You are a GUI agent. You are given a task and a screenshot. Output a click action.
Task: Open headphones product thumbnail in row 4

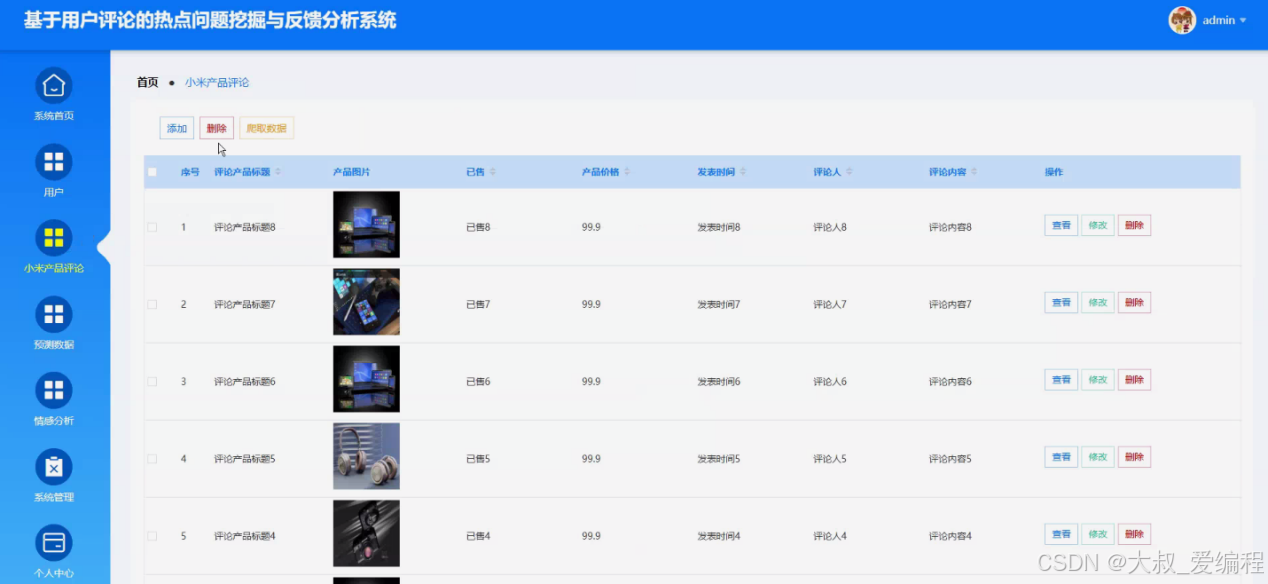[366, 456]
